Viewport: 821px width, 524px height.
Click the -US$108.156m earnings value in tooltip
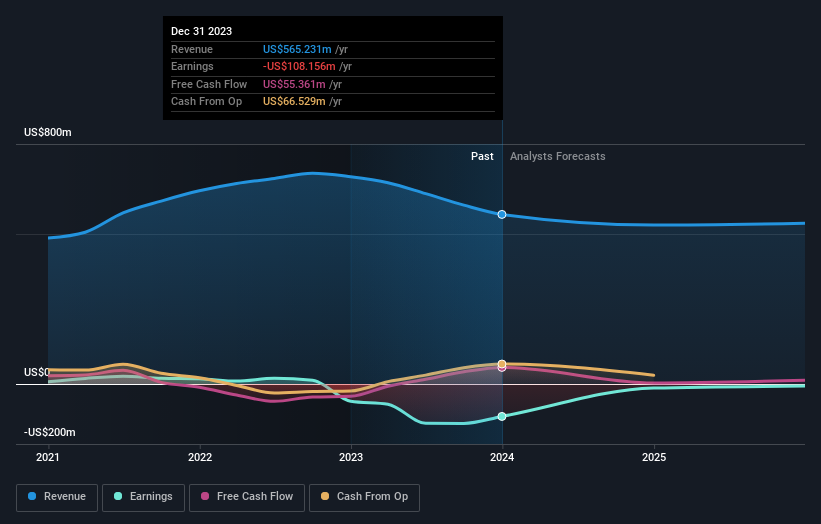click(299, 66)
